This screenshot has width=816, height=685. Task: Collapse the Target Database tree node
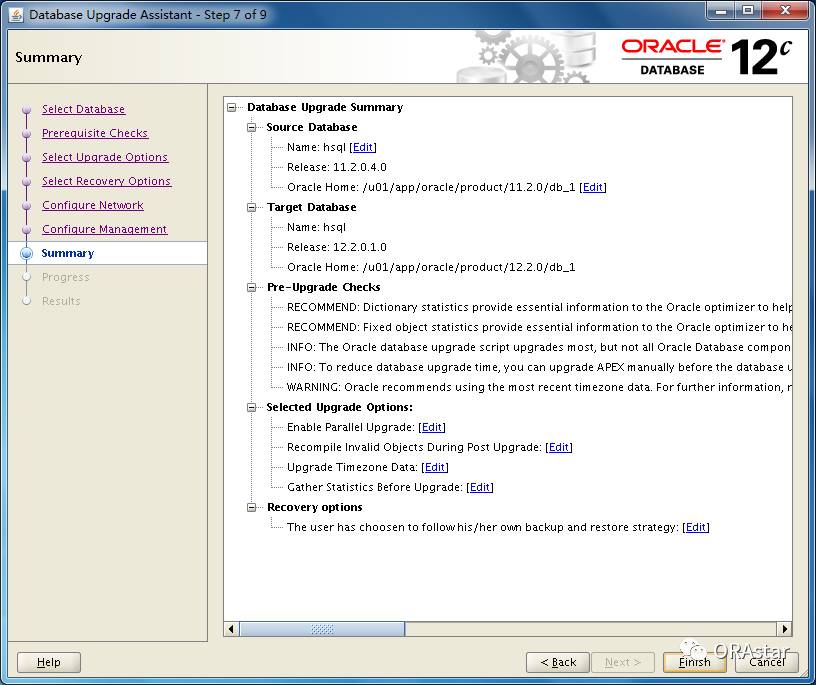tap(252, 208)
